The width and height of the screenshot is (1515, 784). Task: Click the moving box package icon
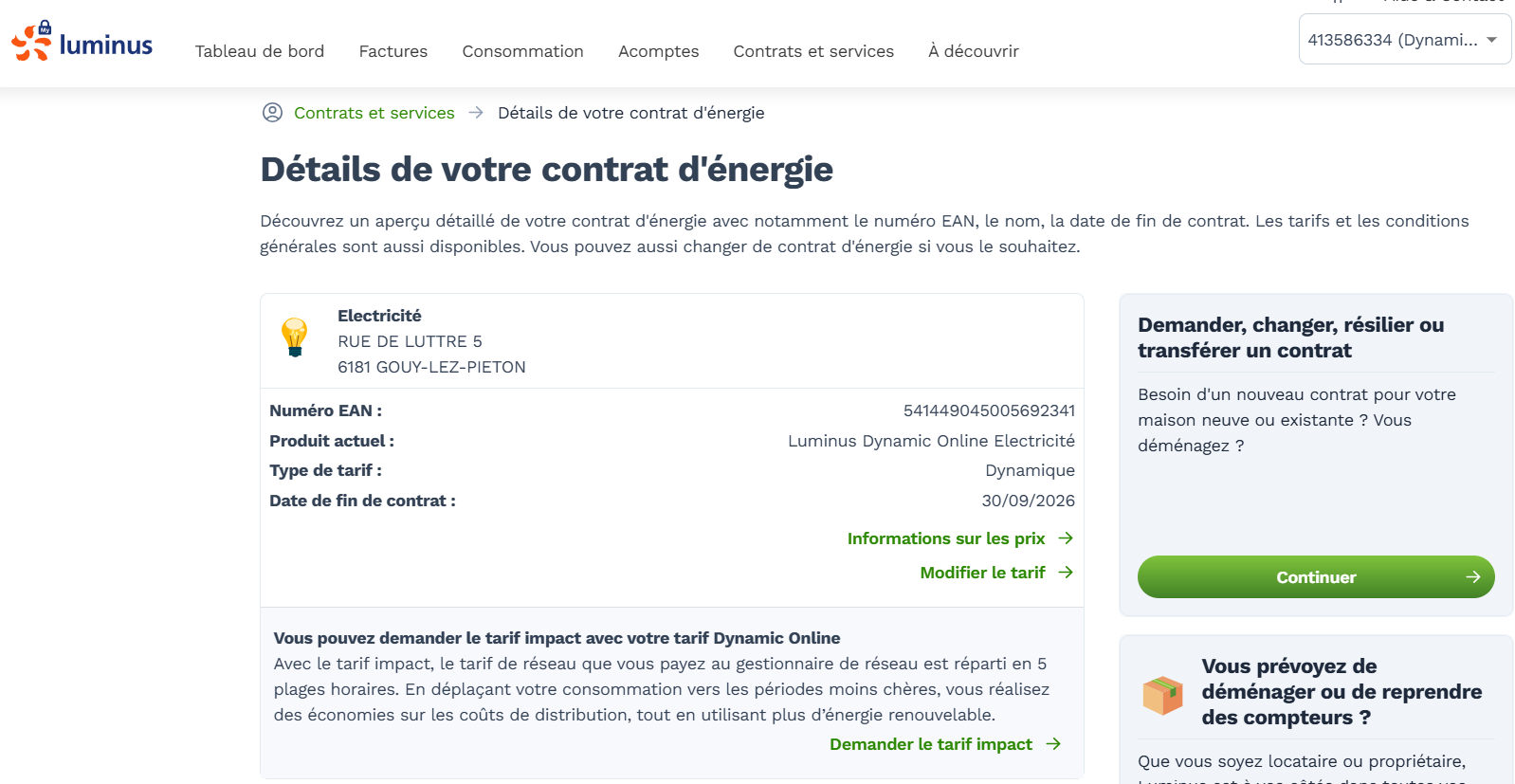coord(1162,695)
